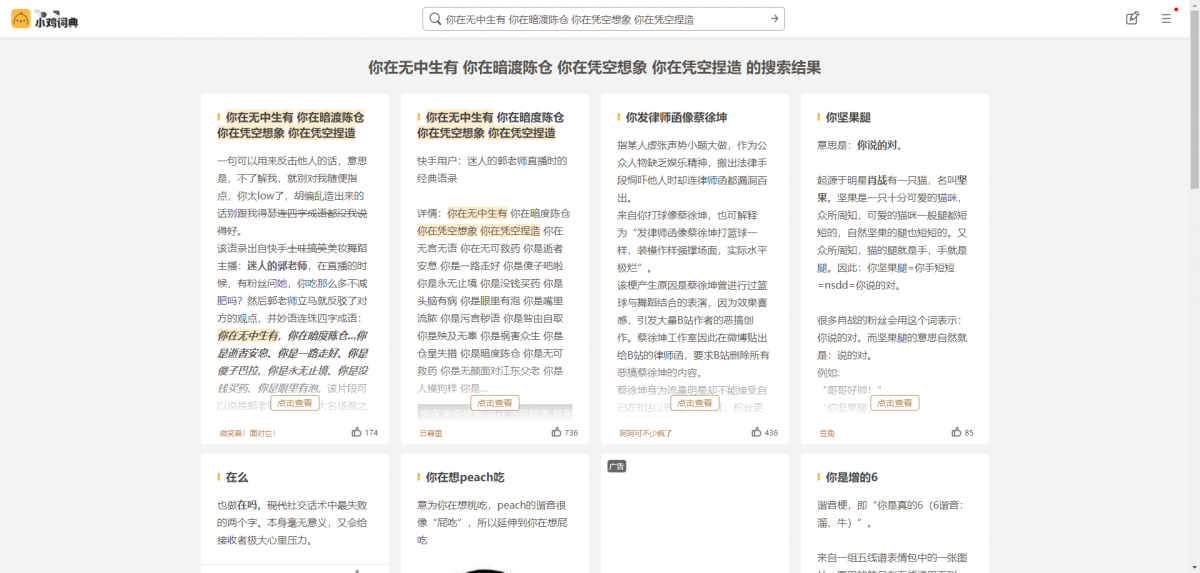
Task: Click the bold 肖战 keyword
Action: tap(878, 179)
